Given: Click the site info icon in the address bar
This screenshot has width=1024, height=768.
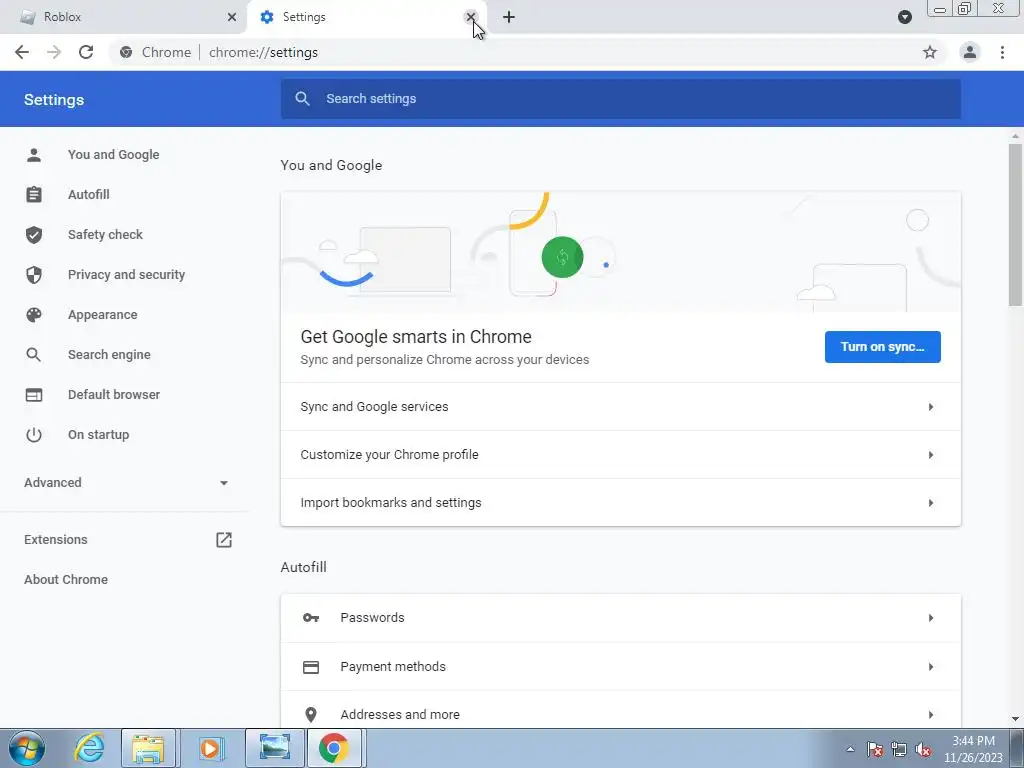Looking at the screenshot, I should [126, 52].
